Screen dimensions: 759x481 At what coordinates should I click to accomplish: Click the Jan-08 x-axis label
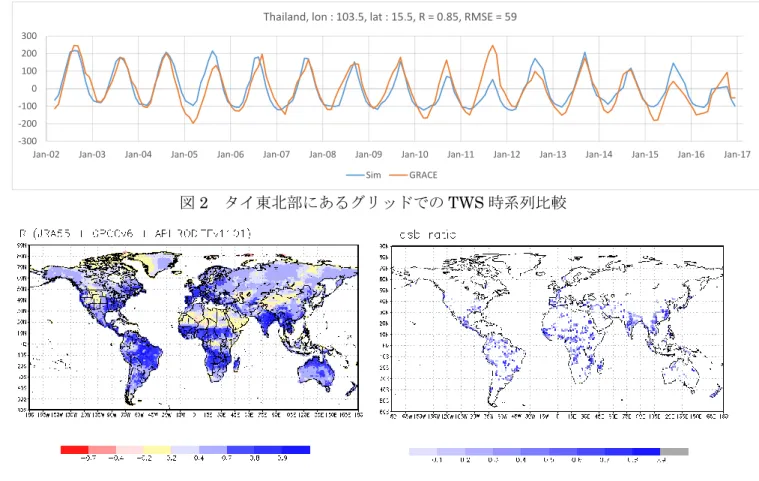tap(322, 154)
